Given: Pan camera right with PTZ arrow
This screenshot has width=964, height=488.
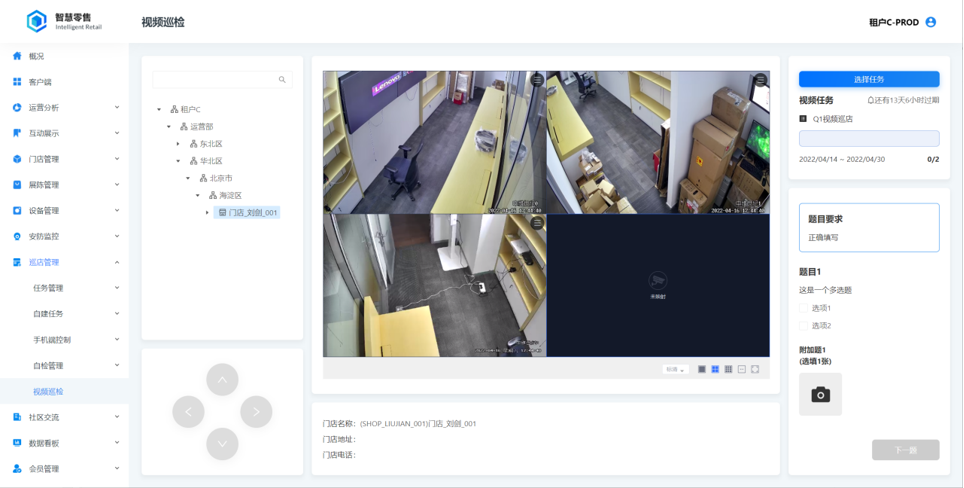Looking at the screenshot, I should [256, 412].
